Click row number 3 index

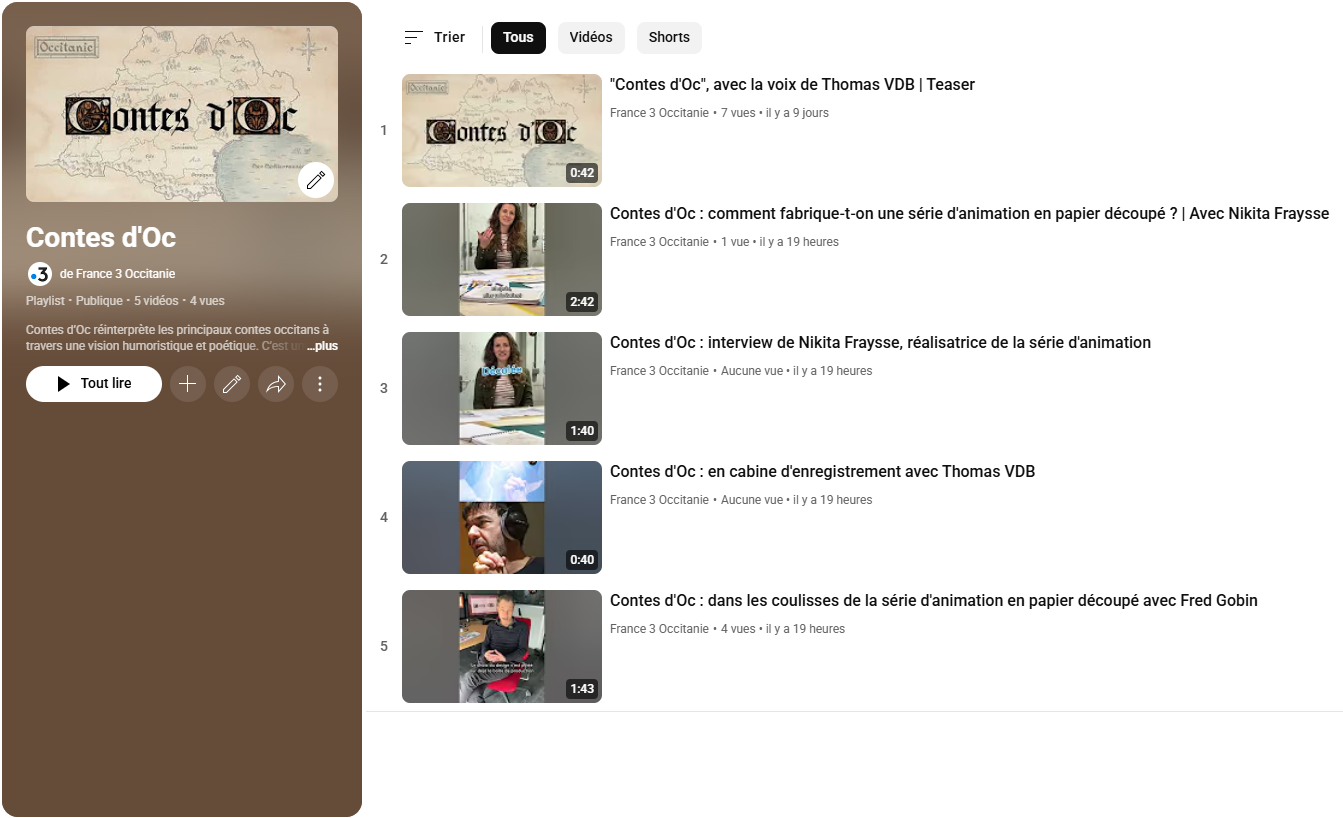click(x=384, y=388)
